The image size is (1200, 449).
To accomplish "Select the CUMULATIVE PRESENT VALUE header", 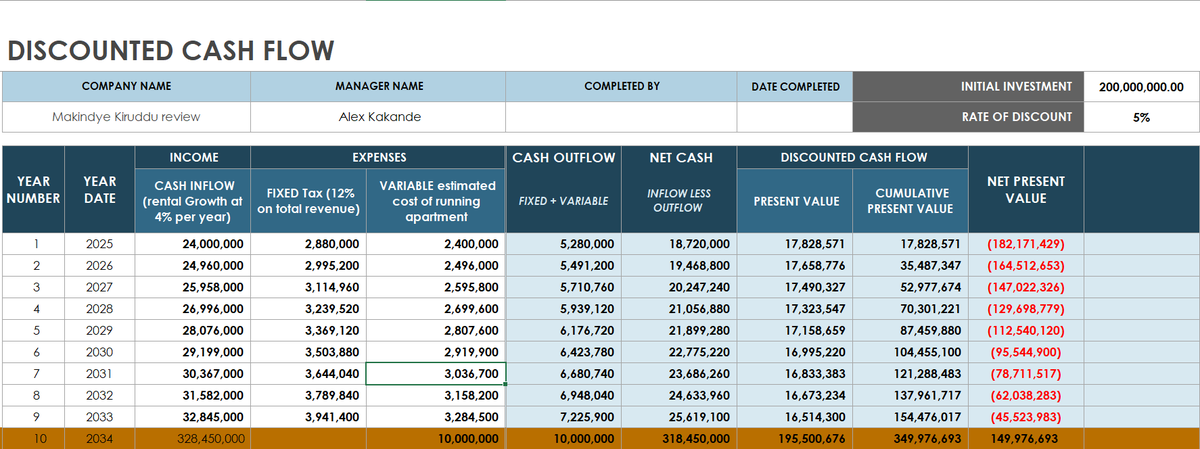I will 910,201.
